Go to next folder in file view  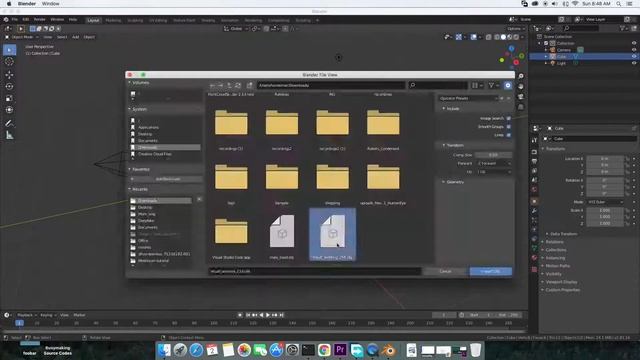tap(220, 85)
